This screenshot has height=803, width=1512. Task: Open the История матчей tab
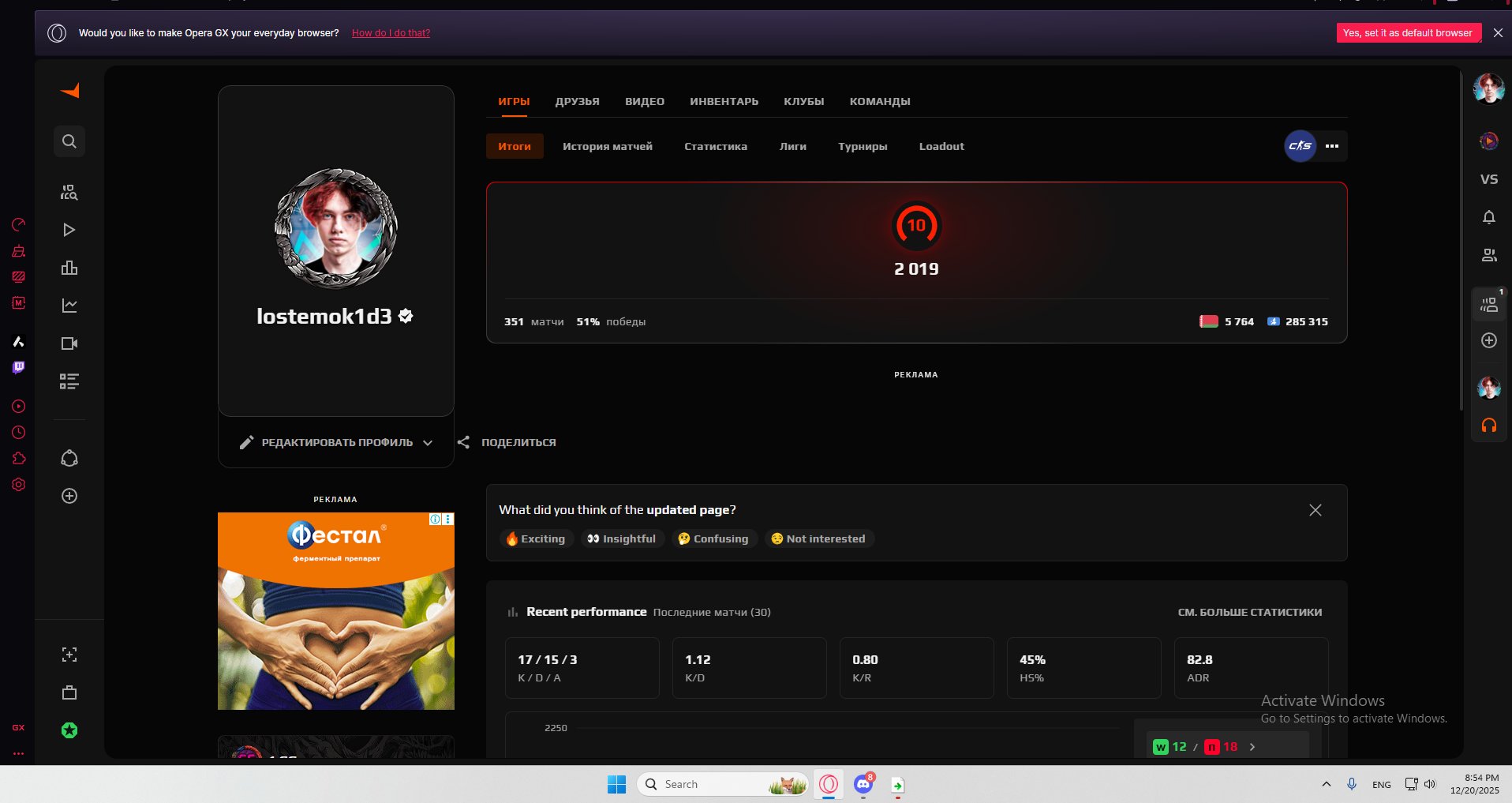tap(607, 146)
